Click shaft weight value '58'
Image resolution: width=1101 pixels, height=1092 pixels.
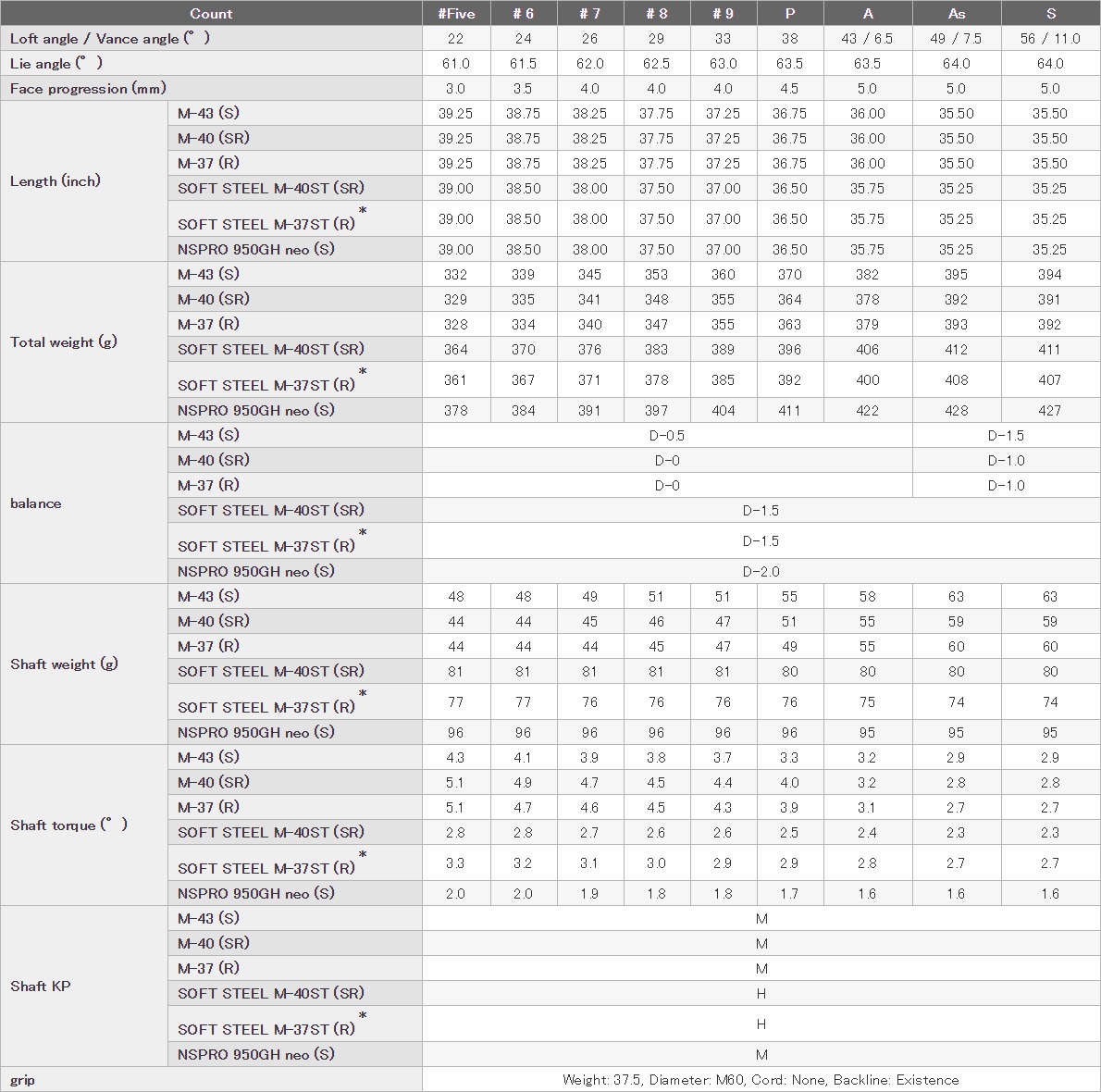[867, 597]
